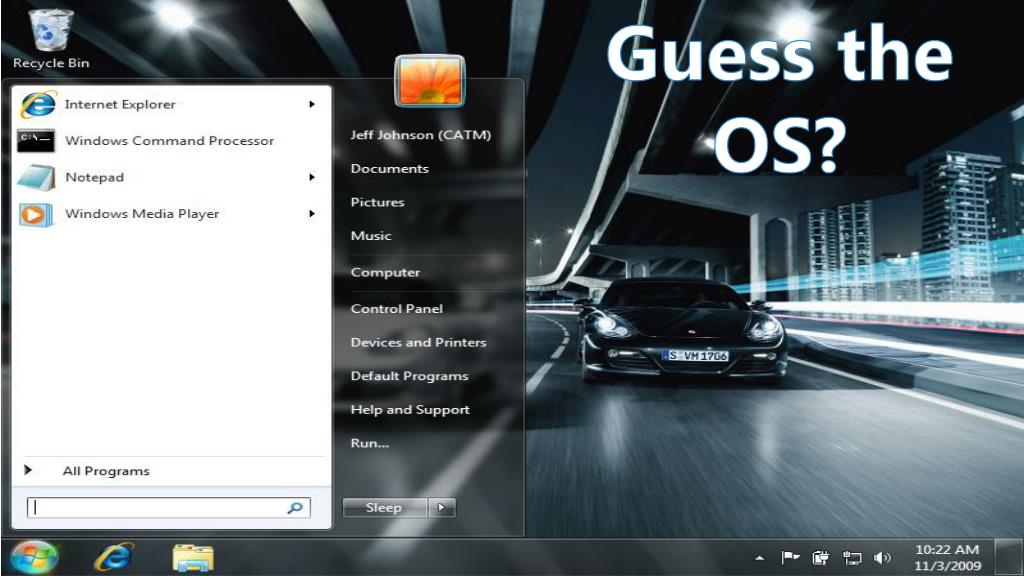Open Jeff Johnson (CATM) user folder
The image size is (1024, 576).
tap(421, 135)
